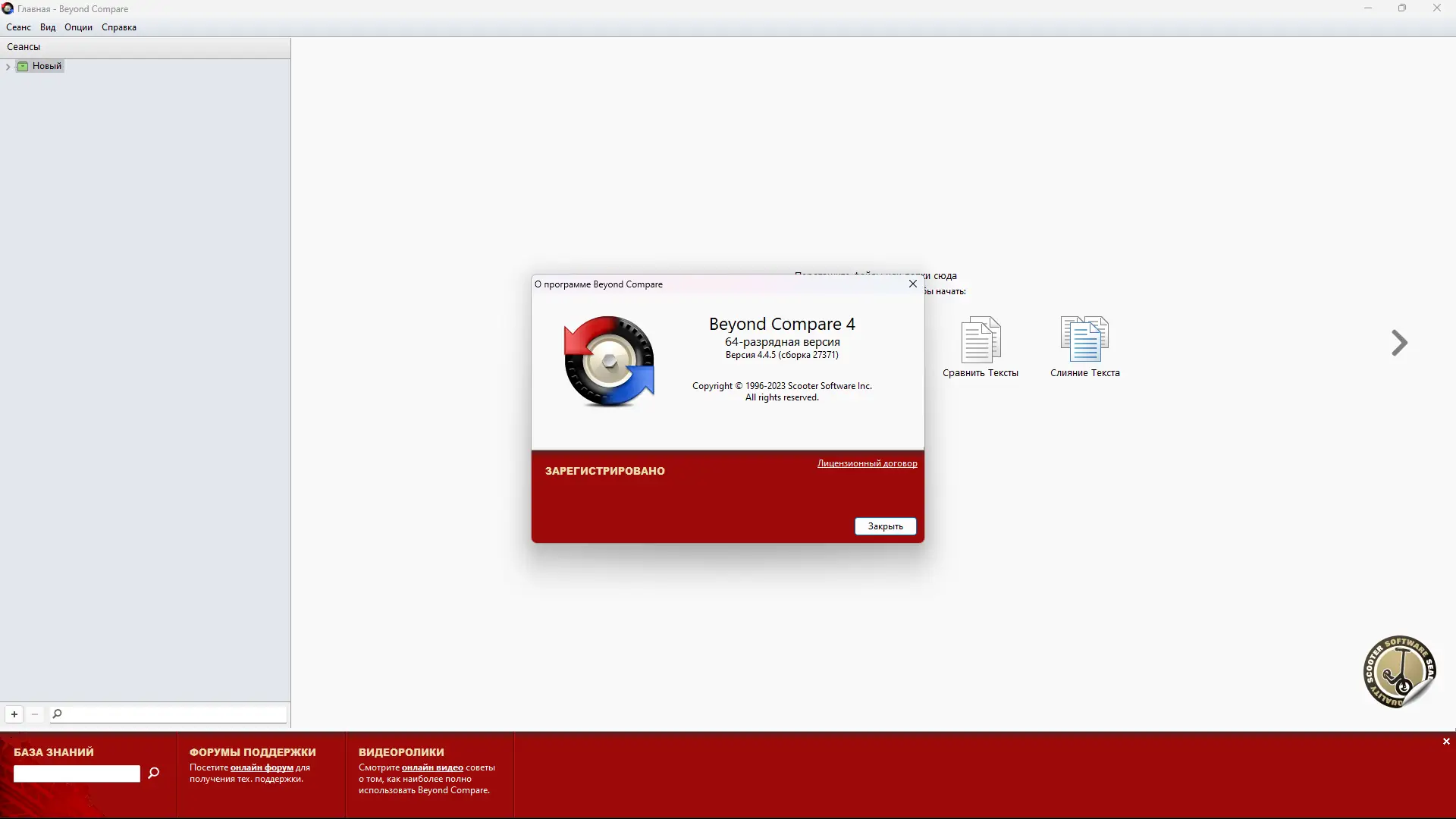
Task: Follow the онлайн видео link
Action: pos(432,767)
